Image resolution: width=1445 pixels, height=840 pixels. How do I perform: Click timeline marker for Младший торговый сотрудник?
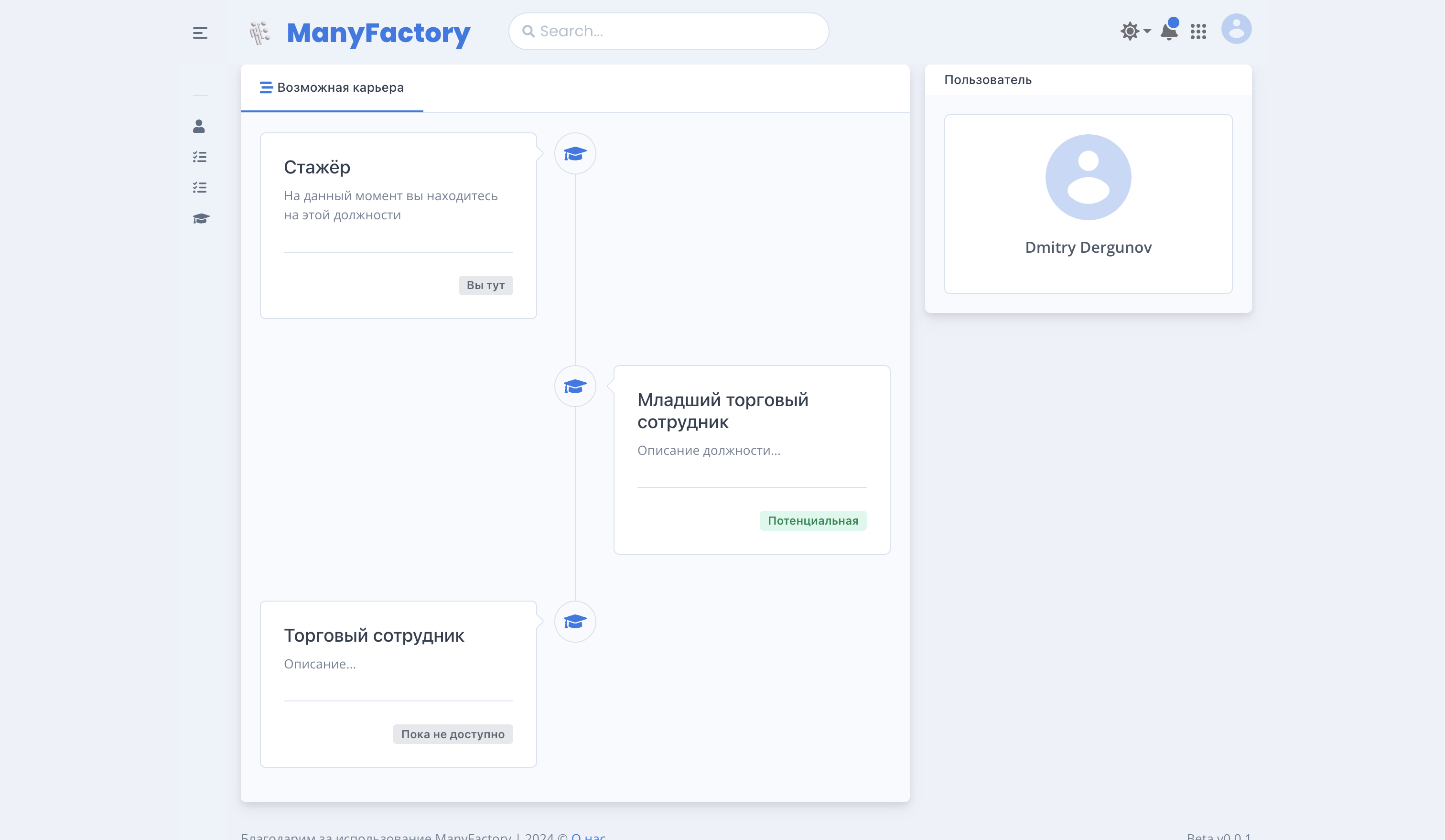pyautogui.click(x=574, y=387)
